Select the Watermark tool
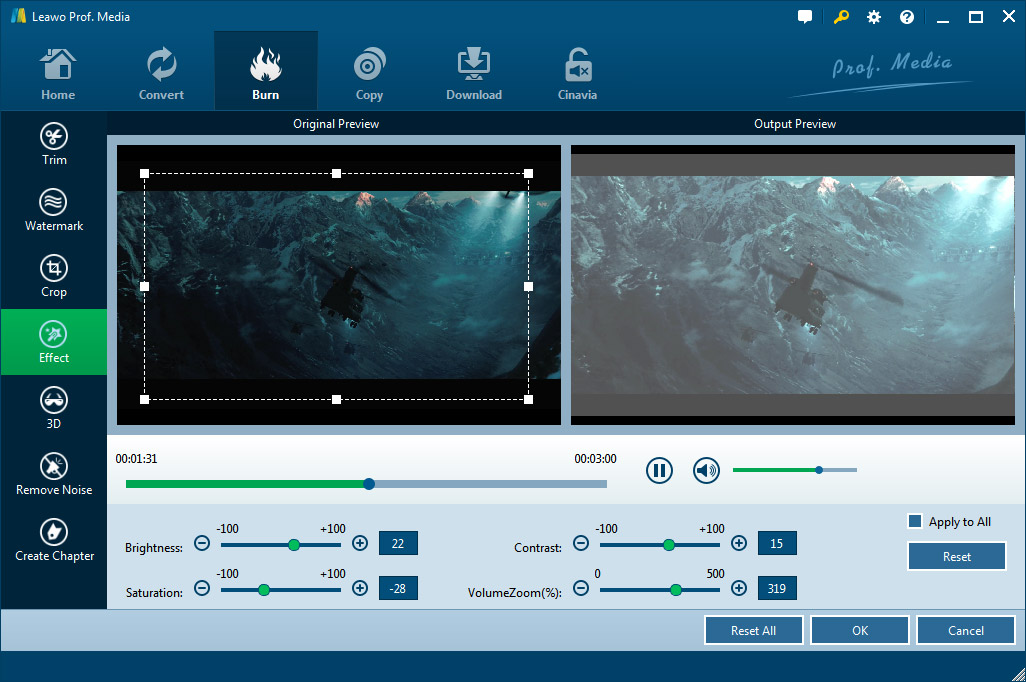The width and height of the screenshot is (1026, 682). (54, 210)
